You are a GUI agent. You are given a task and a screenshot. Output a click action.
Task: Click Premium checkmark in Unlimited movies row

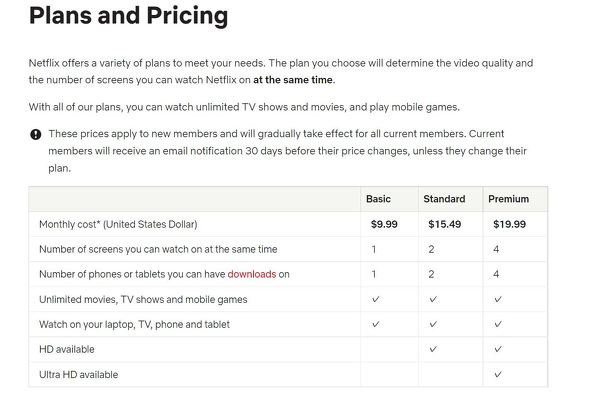[x=498, y=299]
